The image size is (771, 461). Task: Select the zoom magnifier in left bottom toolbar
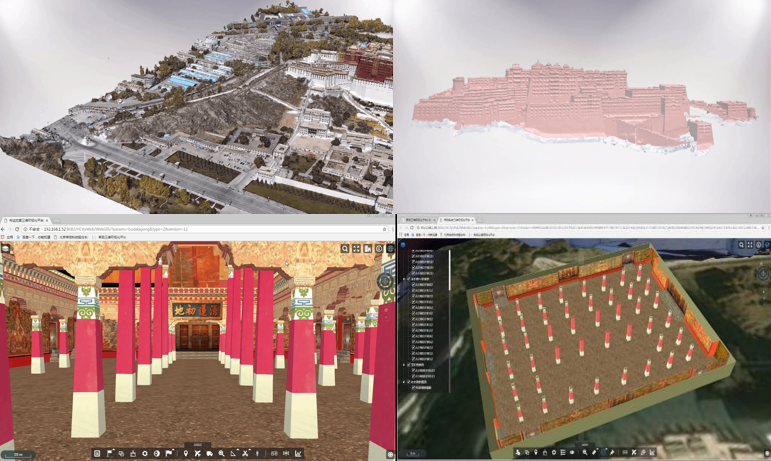pyautogui.click(x=221, y=453)
